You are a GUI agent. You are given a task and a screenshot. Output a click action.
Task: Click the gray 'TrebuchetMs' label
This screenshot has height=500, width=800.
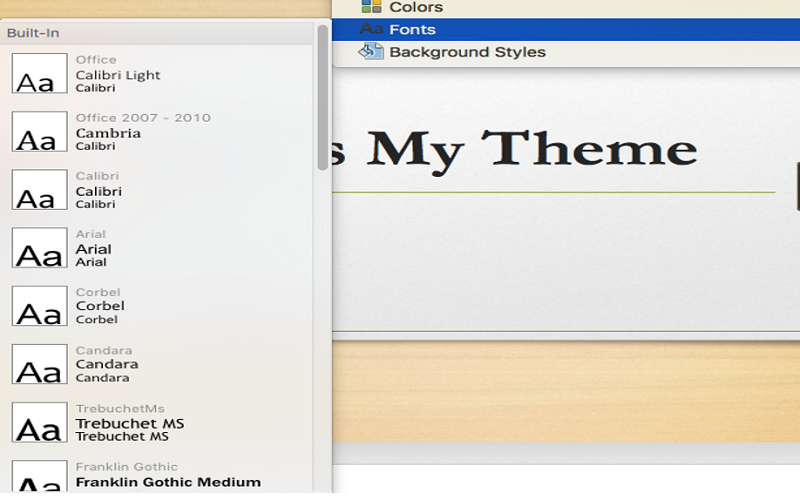point(120,409)
